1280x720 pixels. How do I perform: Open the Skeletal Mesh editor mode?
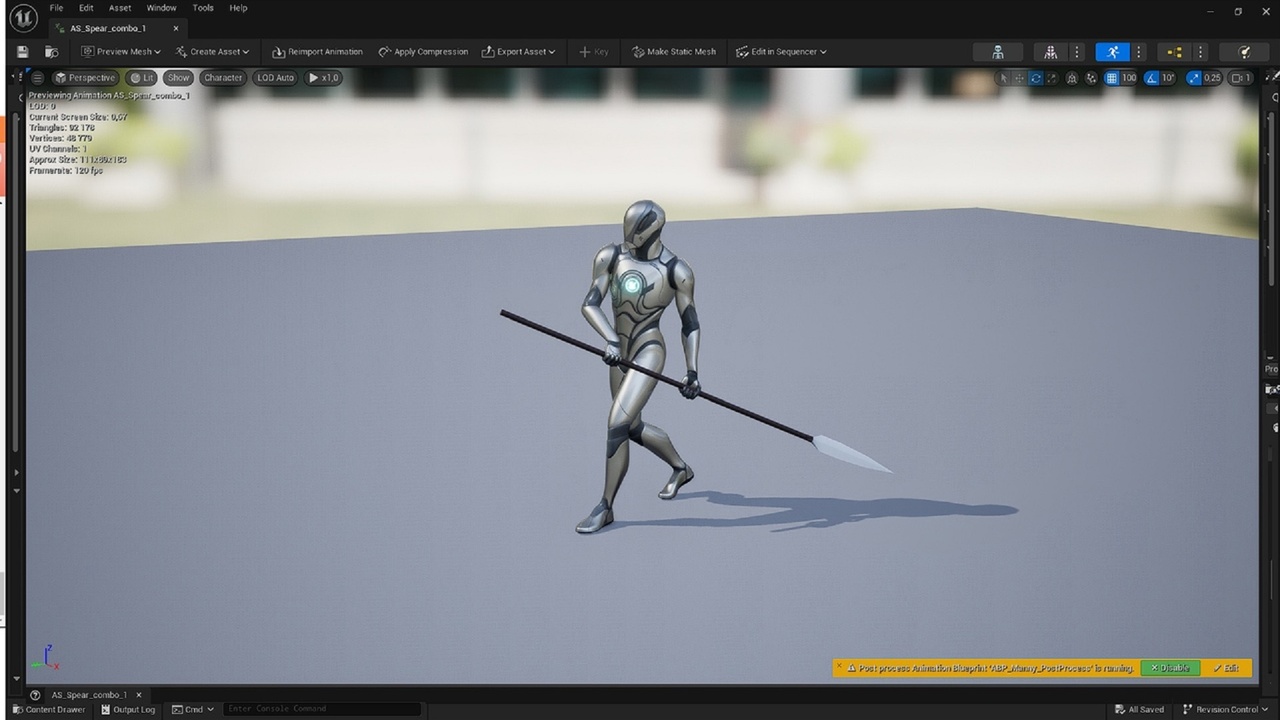tap(1050, 52)
